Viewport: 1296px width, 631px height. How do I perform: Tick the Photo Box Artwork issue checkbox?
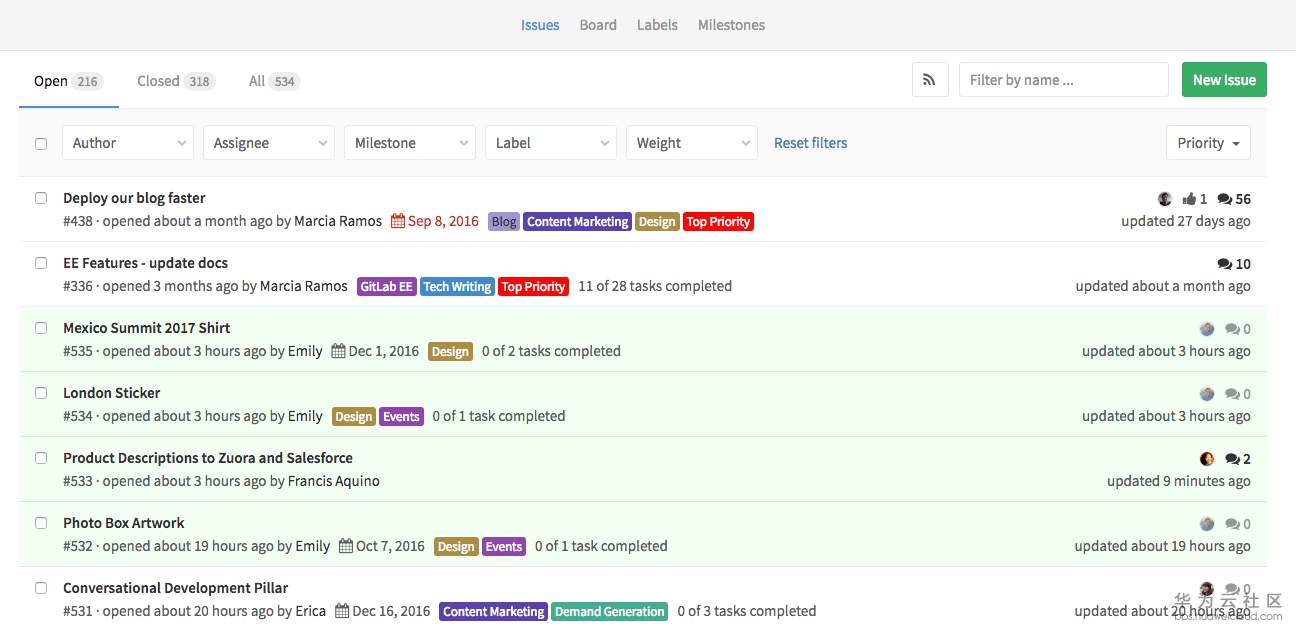click(x=41, y=523)
